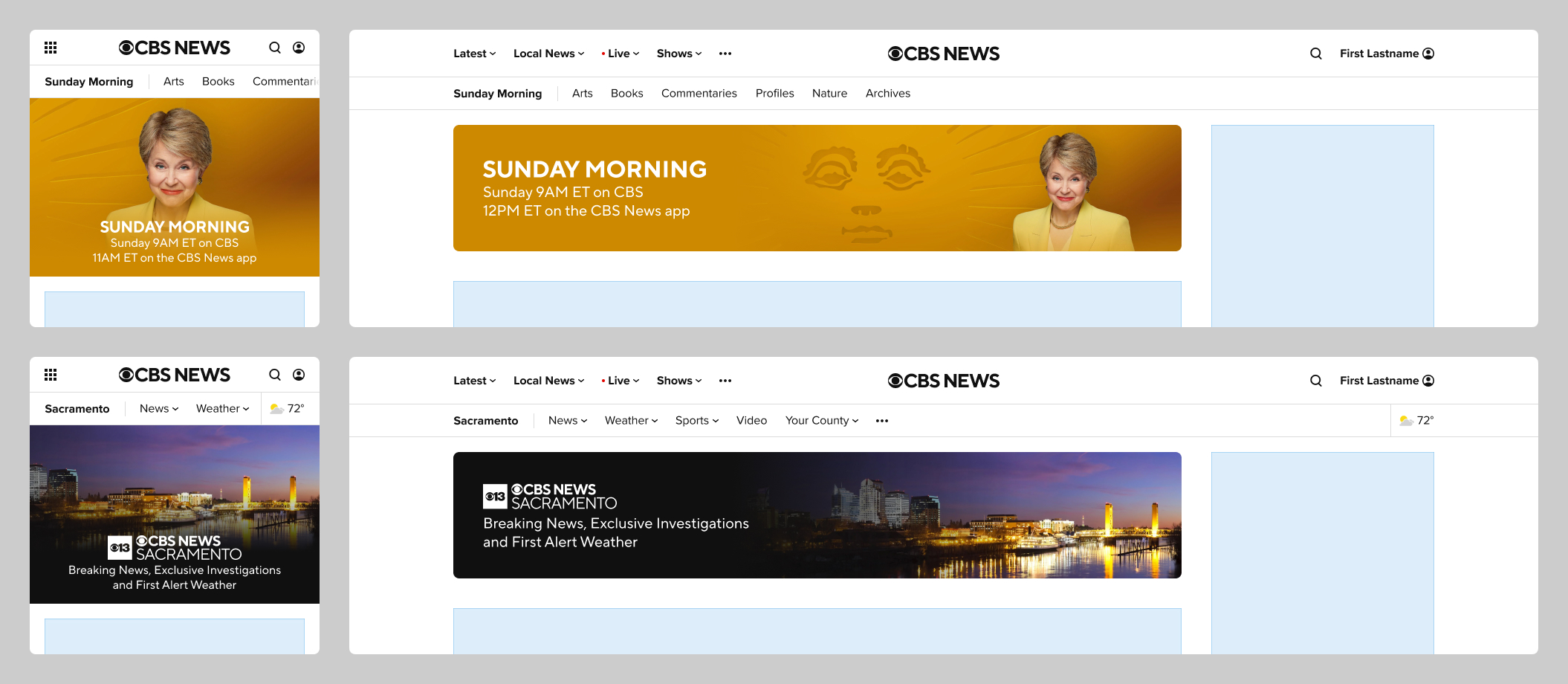The height and width of the screenshot is (684, 1568).
Task: Switch to the Archives tab
Action: point(887,93)
